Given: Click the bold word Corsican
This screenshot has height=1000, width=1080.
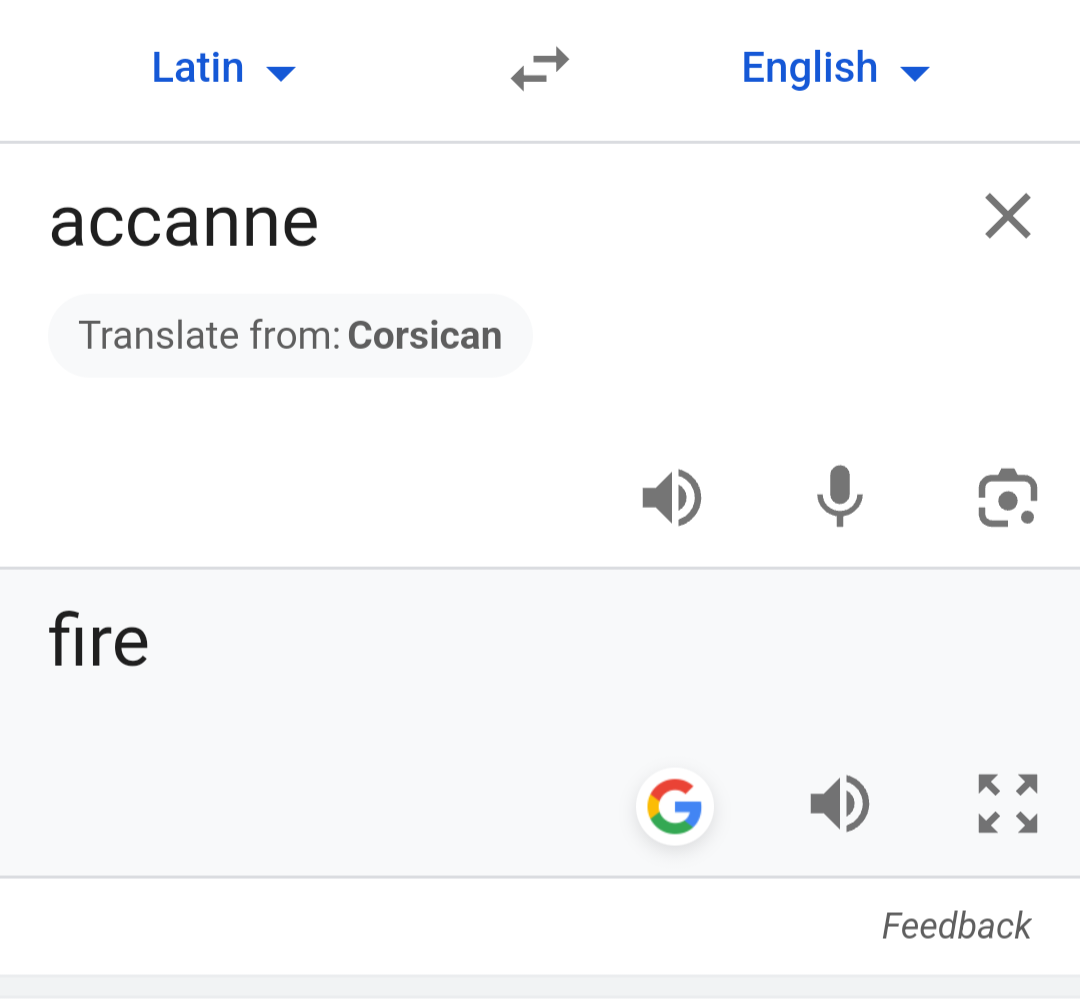Looking at the screenshot, I should click(425, 336).
